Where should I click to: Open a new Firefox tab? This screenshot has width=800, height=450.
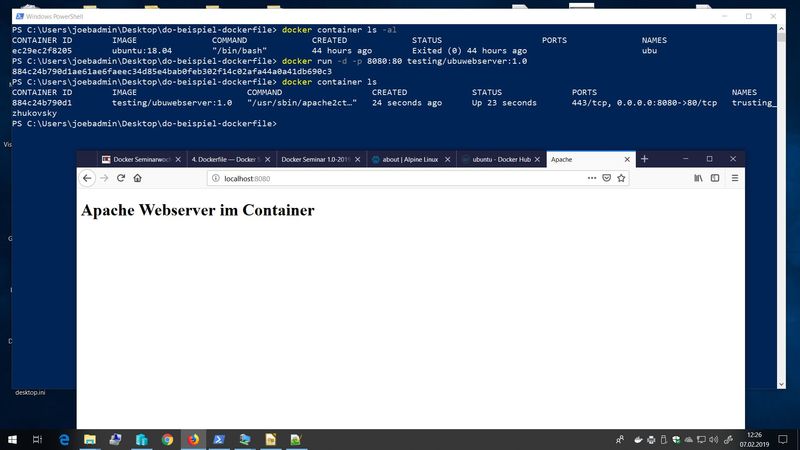645,159
